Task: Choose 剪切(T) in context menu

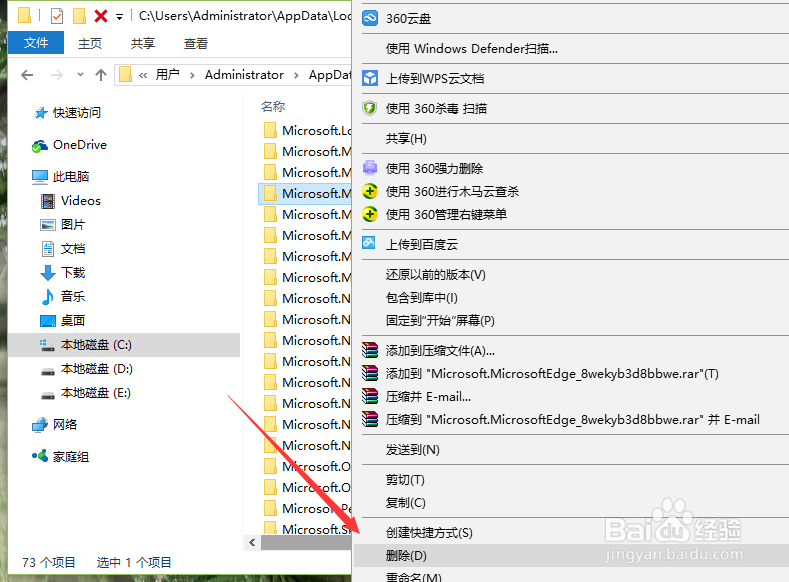Action: pos(571,479)
